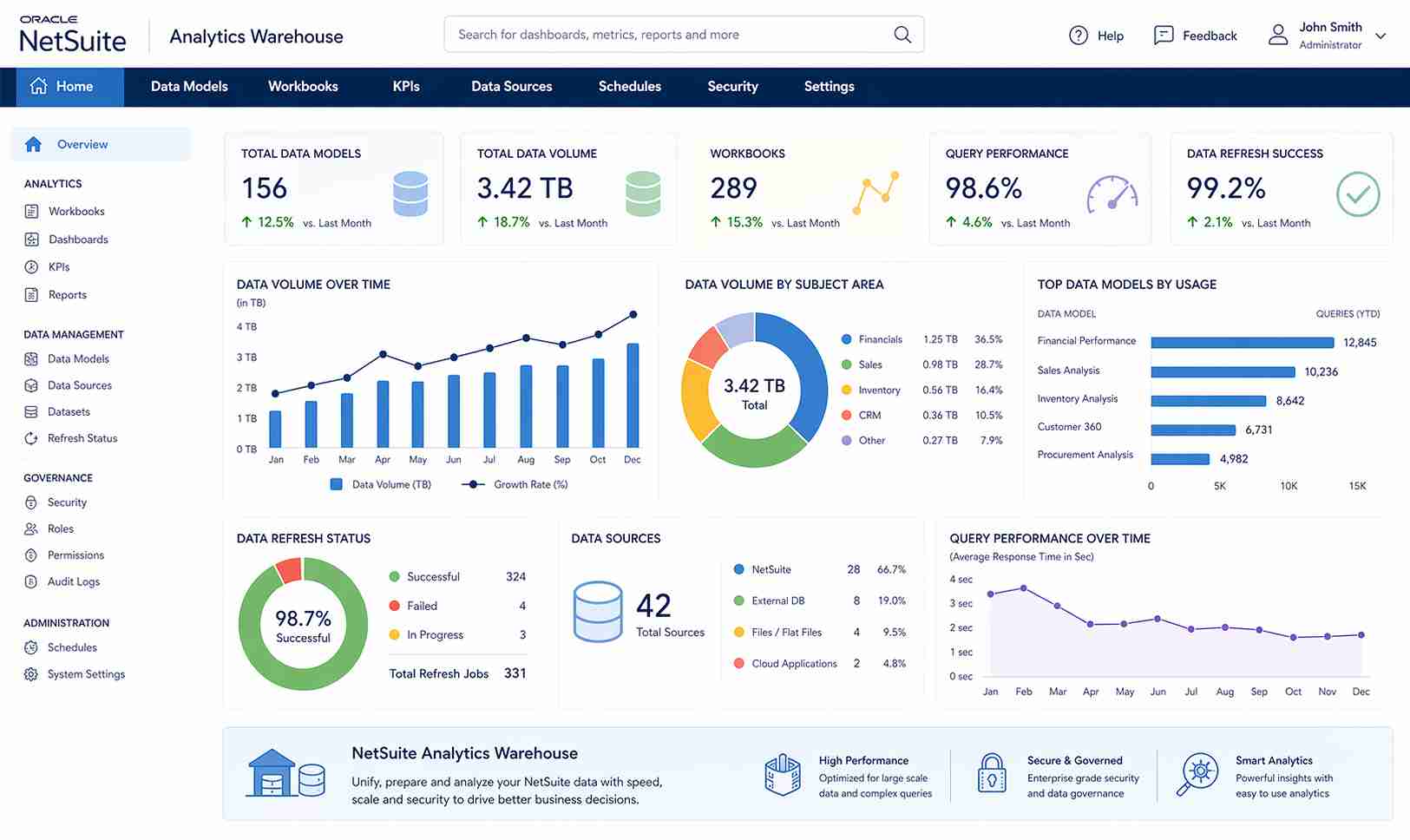Click the 'Inventory' subject area label
The height and width of the screenshot is (840, 1410).
coord(880,390)
